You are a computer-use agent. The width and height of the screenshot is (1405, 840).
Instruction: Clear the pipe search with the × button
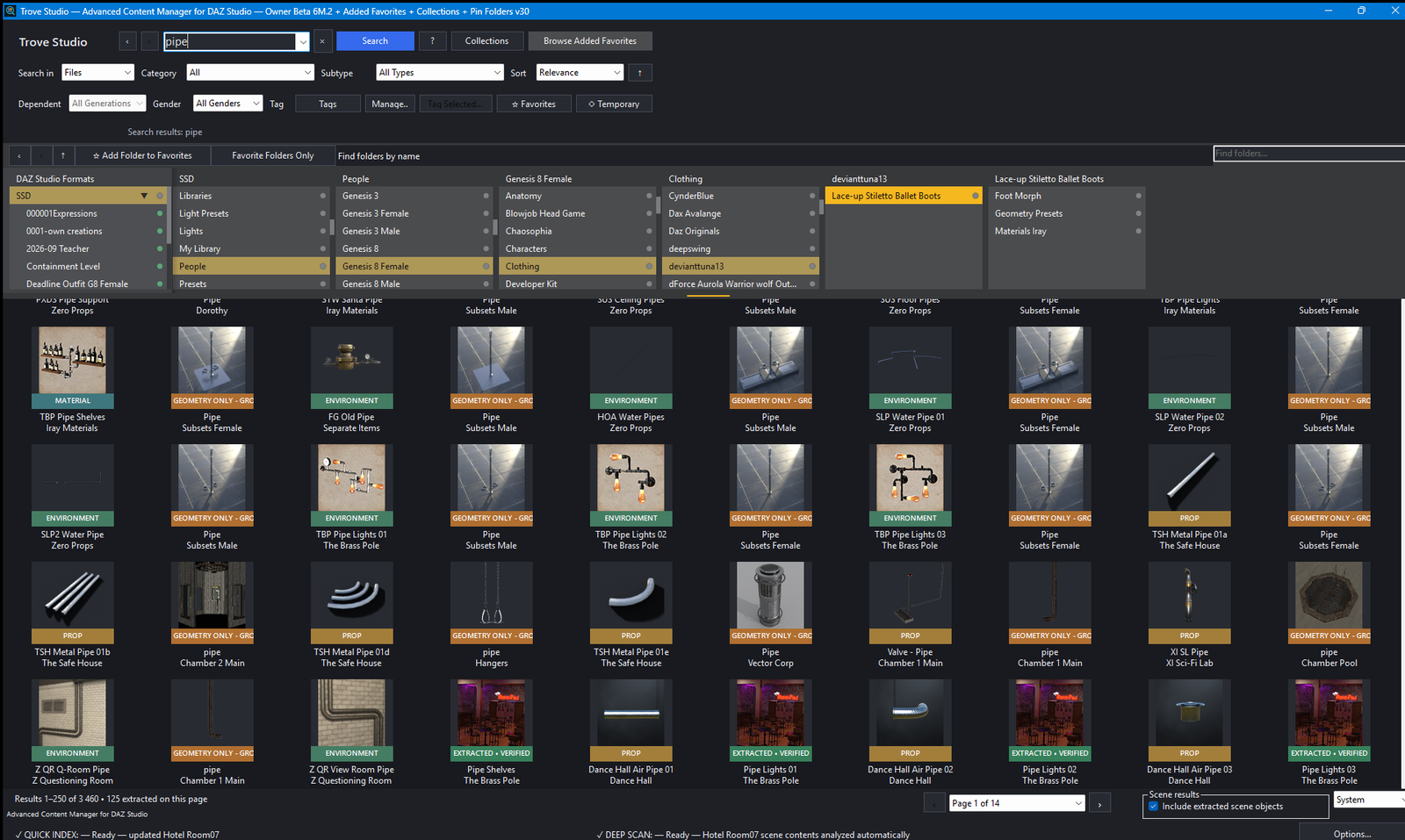tap(322, 41)
